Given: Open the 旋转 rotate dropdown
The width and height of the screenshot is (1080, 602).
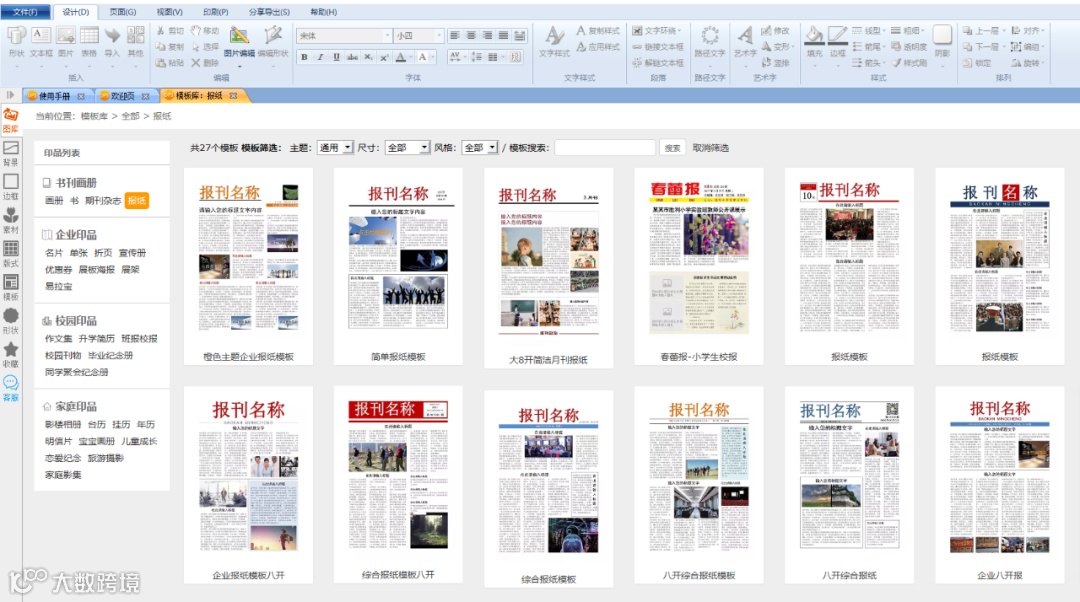Looking at the screenshot, I should click(x=1027, y=63).
